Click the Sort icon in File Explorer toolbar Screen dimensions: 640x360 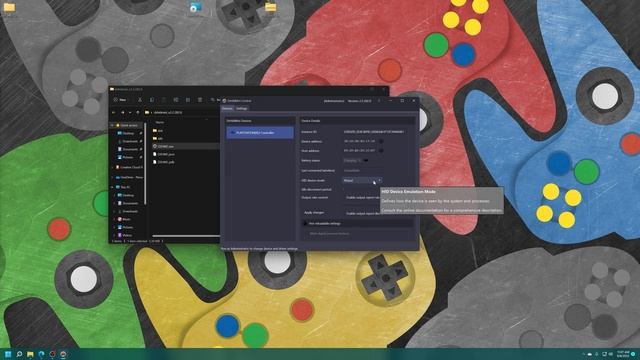pos(213,100)
